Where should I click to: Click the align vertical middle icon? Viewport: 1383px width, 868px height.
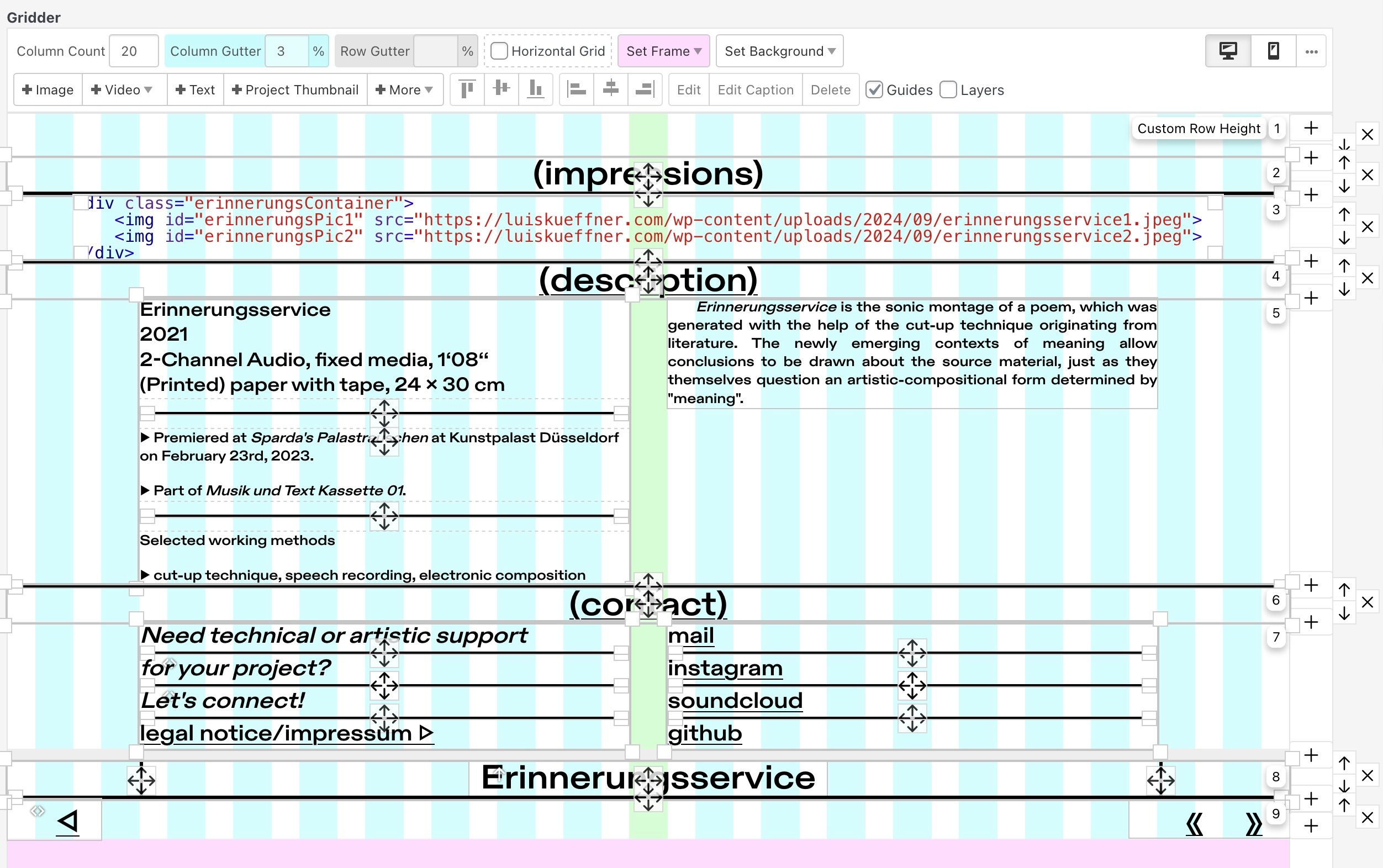point(501,89)
